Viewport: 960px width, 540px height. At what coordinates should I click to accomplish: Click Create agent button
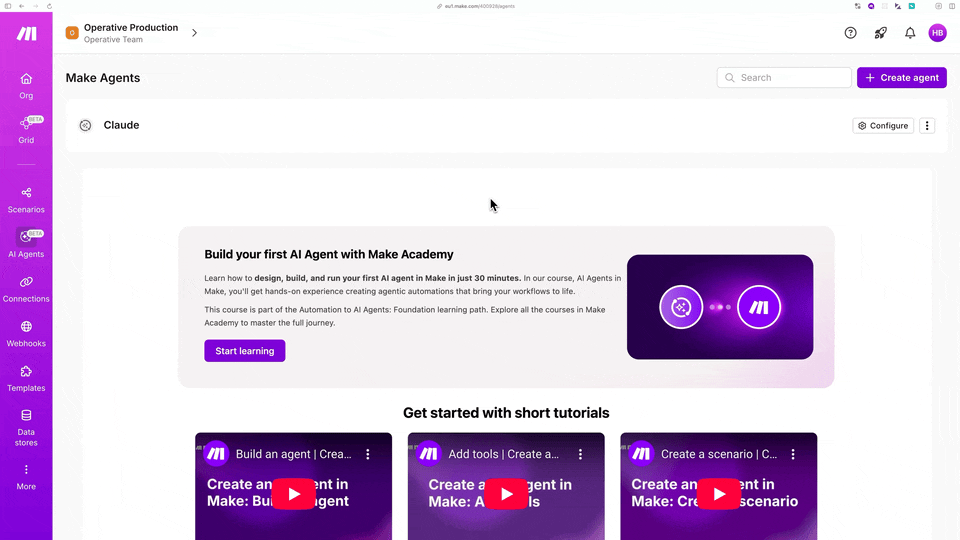(902, 78)
